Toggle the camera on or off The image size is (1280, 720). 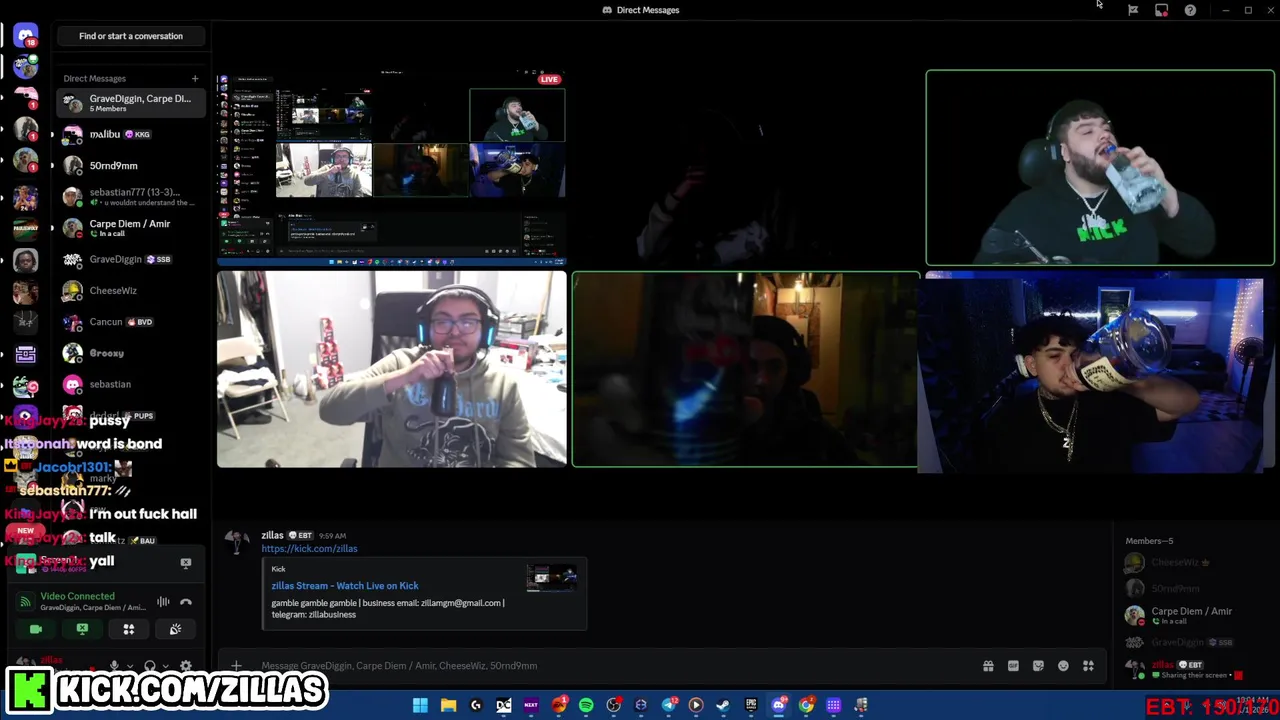click(36, 629)
